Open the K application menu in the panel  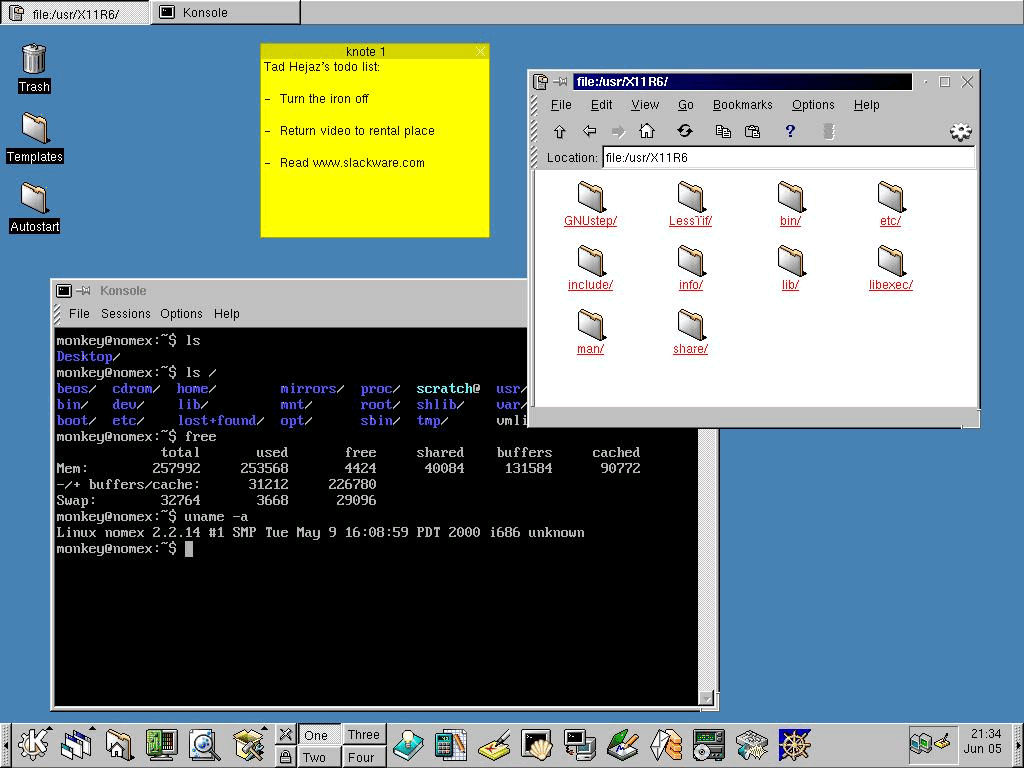pos(34,744)
